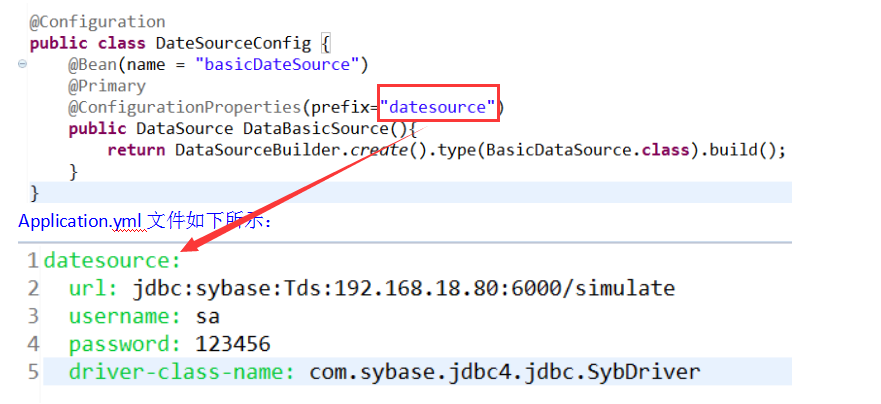Image resolution: width=881 pixels, height=404 pixels.
Task: Click the username: key
Action: point(113,317)
